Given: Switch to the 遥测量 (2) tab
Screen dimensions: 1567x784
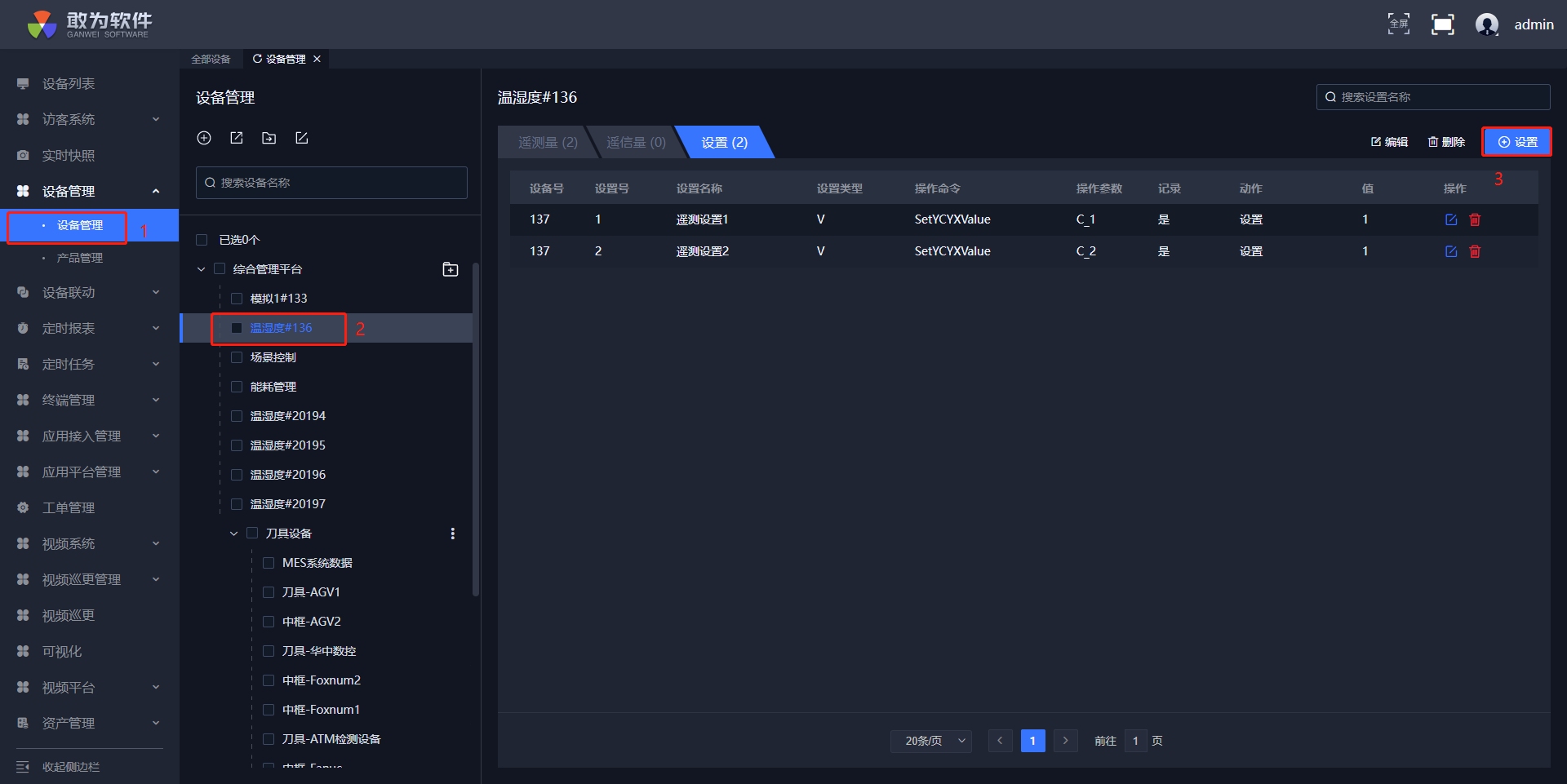Looking at the screenshot, I should coord(548,143).
